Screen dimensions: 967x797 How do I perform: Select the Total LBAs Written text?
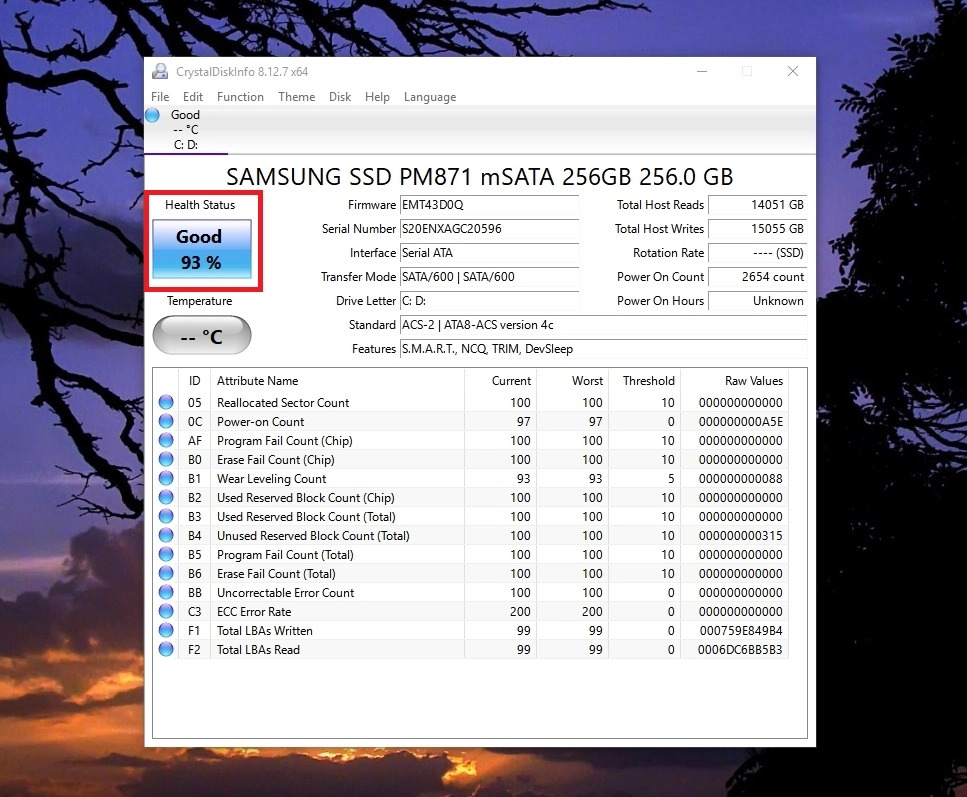265,631
